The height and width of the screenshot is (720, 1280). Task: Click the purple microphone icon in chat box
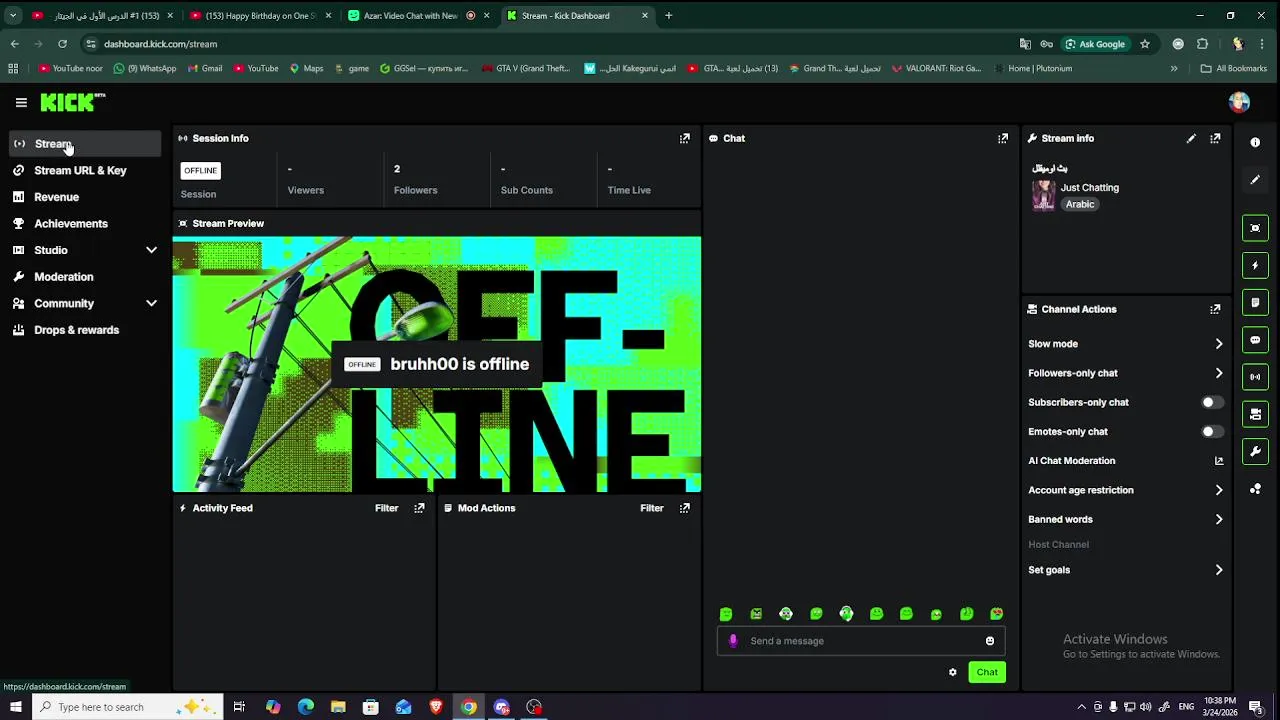733,641
